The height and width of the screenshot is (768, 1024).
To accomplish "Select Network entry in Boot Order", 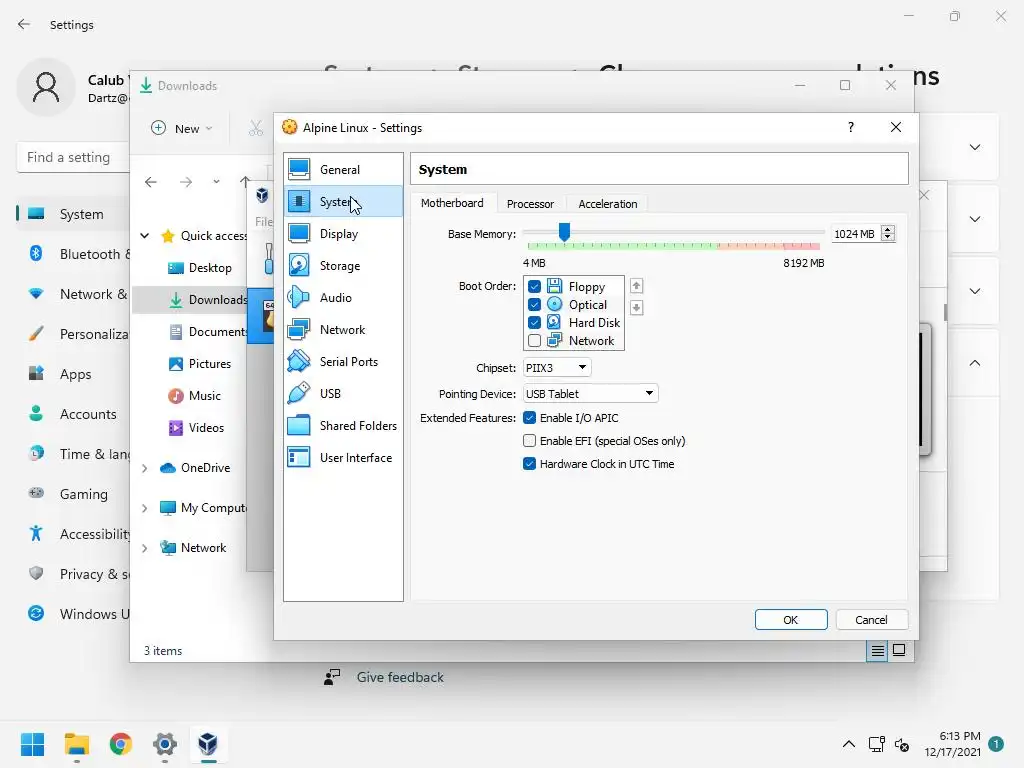I will click(591, 341).
